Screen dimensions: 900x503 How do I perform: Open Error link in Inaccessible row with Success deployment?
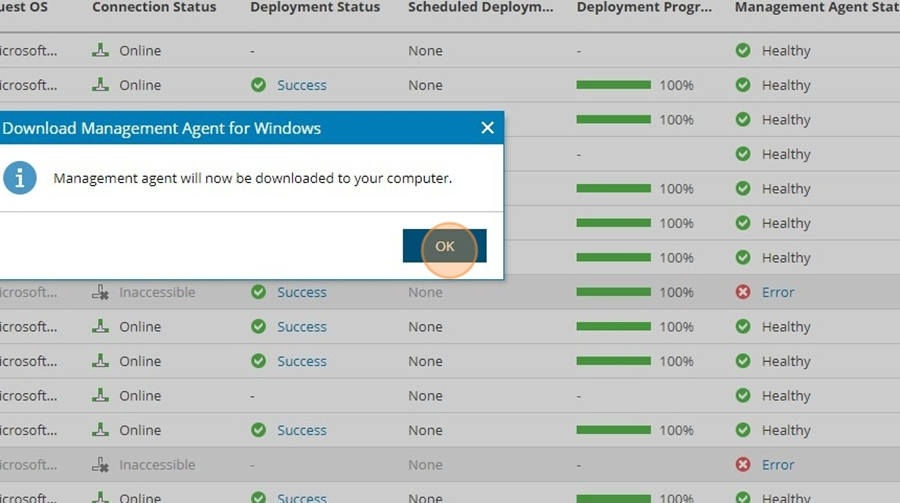[778, 292]
